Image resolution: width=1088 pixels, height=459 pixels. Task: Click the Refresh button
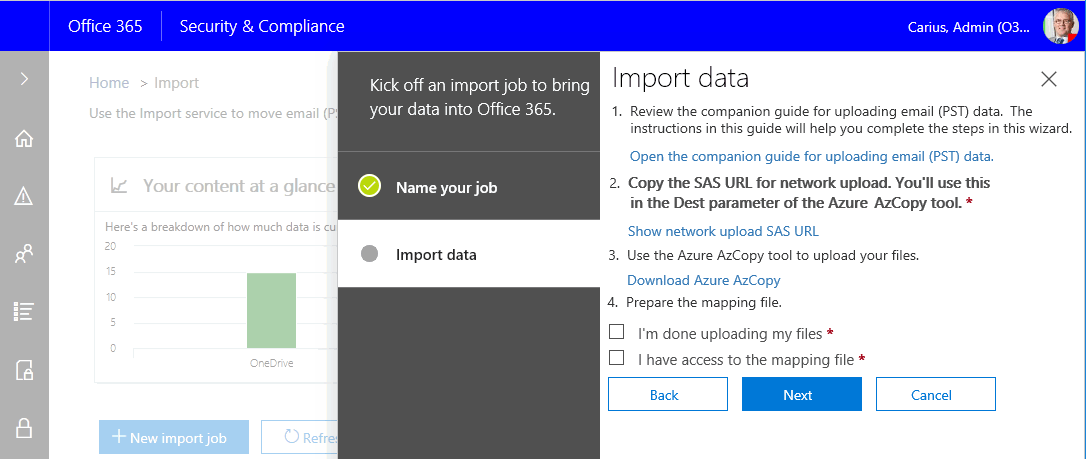tap(299, 437)
